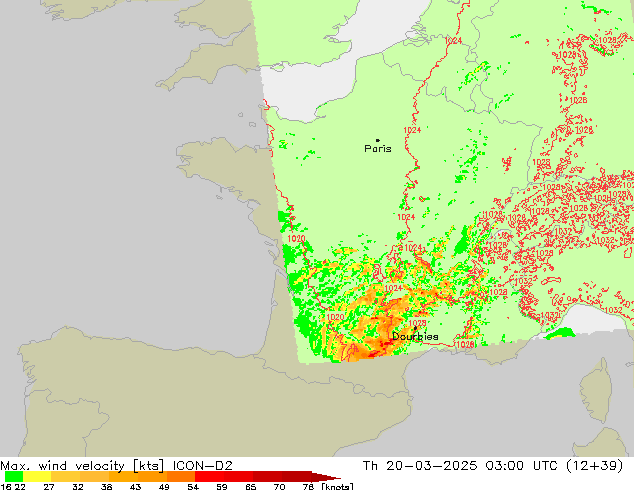The image size is (634, 490).
Task: Click the 'Max. wind velocity [kts]' title text
Action: (x=82, y=466)
